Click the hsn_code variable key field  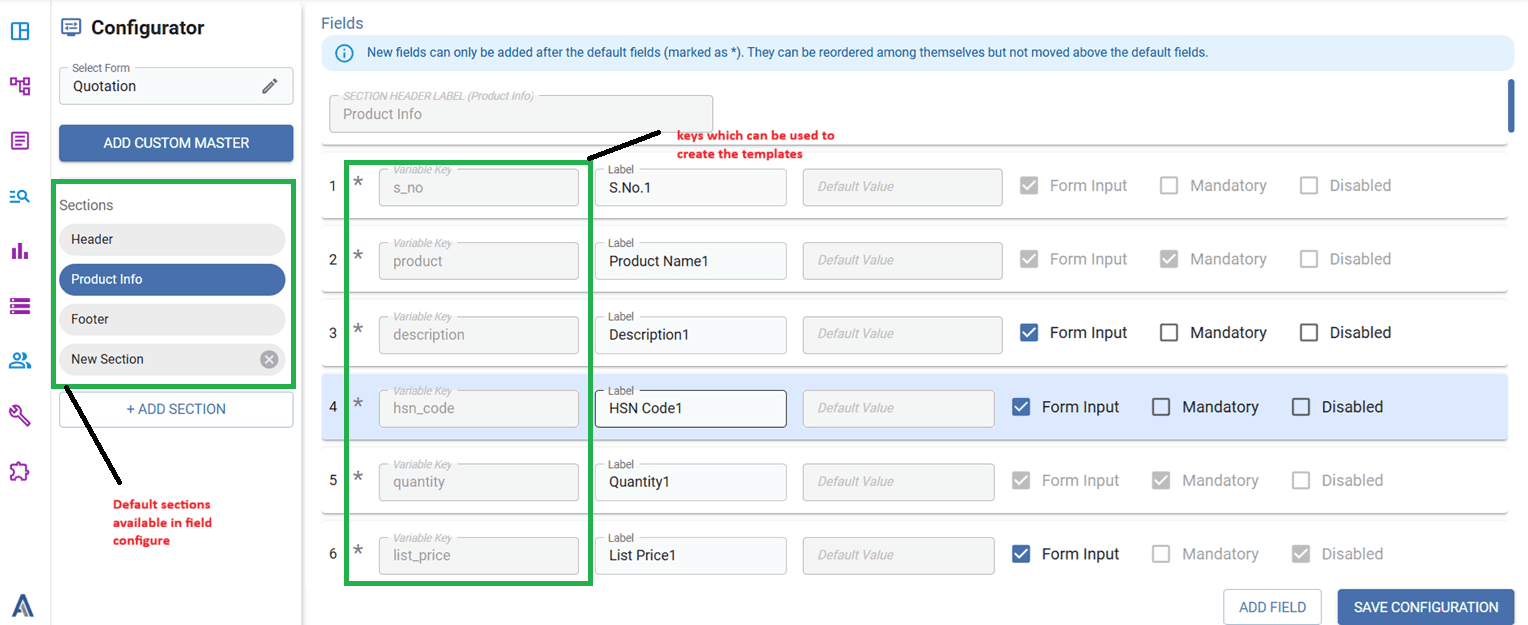point(479,408)
